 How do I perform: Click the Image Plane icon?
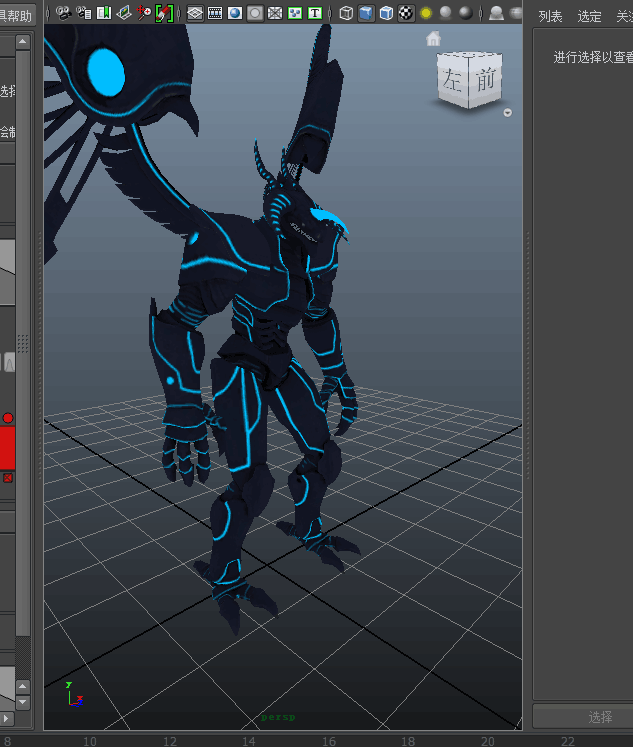(124, 13)
